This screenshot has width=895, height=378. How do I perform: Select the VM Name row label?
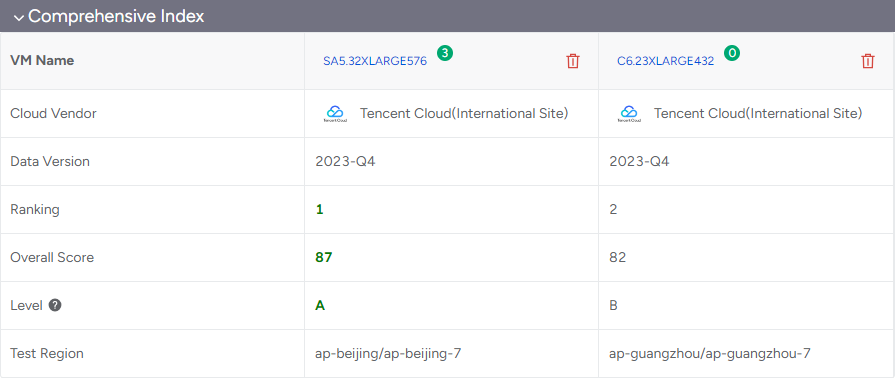pyautogui.click(x=42, y=61)
